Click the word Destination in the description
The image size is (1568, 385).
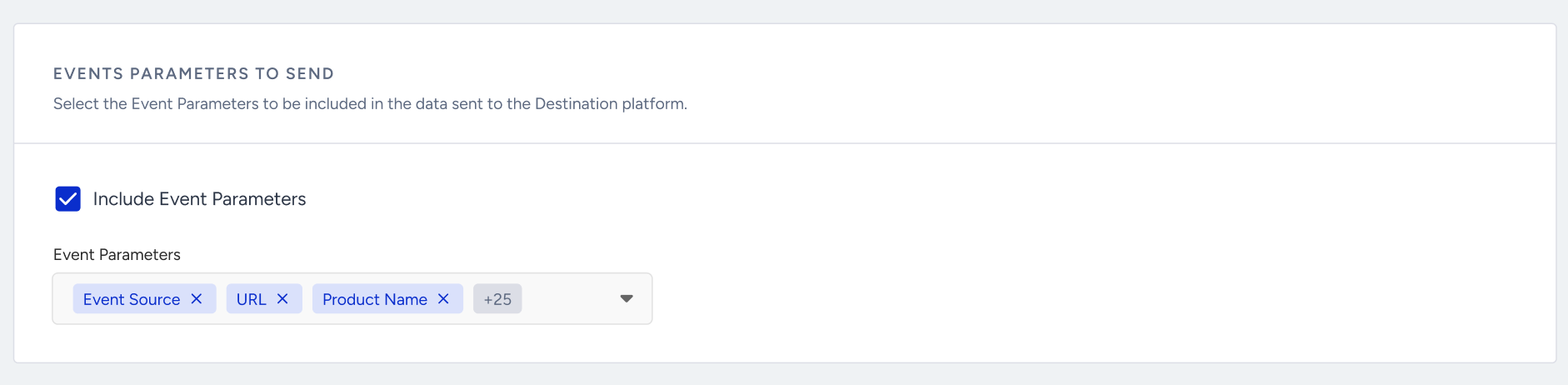click(577, 104)
